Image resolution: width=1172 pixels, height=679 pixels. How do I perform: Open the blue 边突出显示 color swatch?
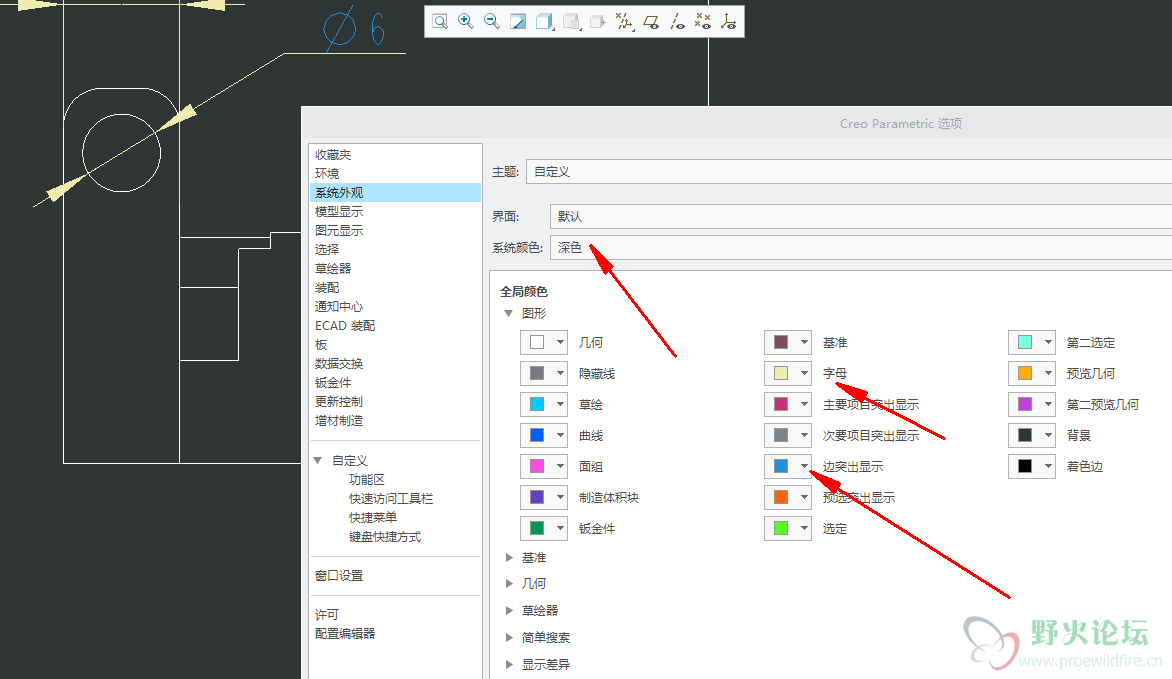788,467
